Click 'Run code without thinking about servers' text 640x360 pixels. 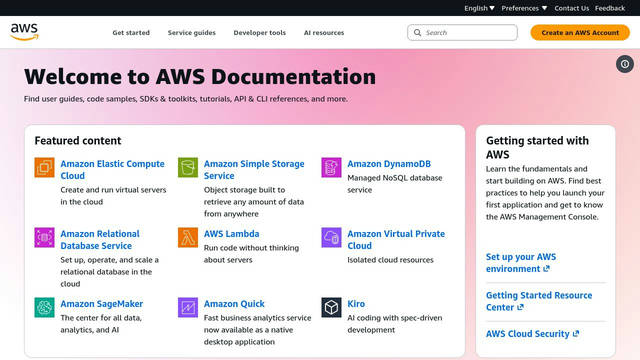[251, 254]
